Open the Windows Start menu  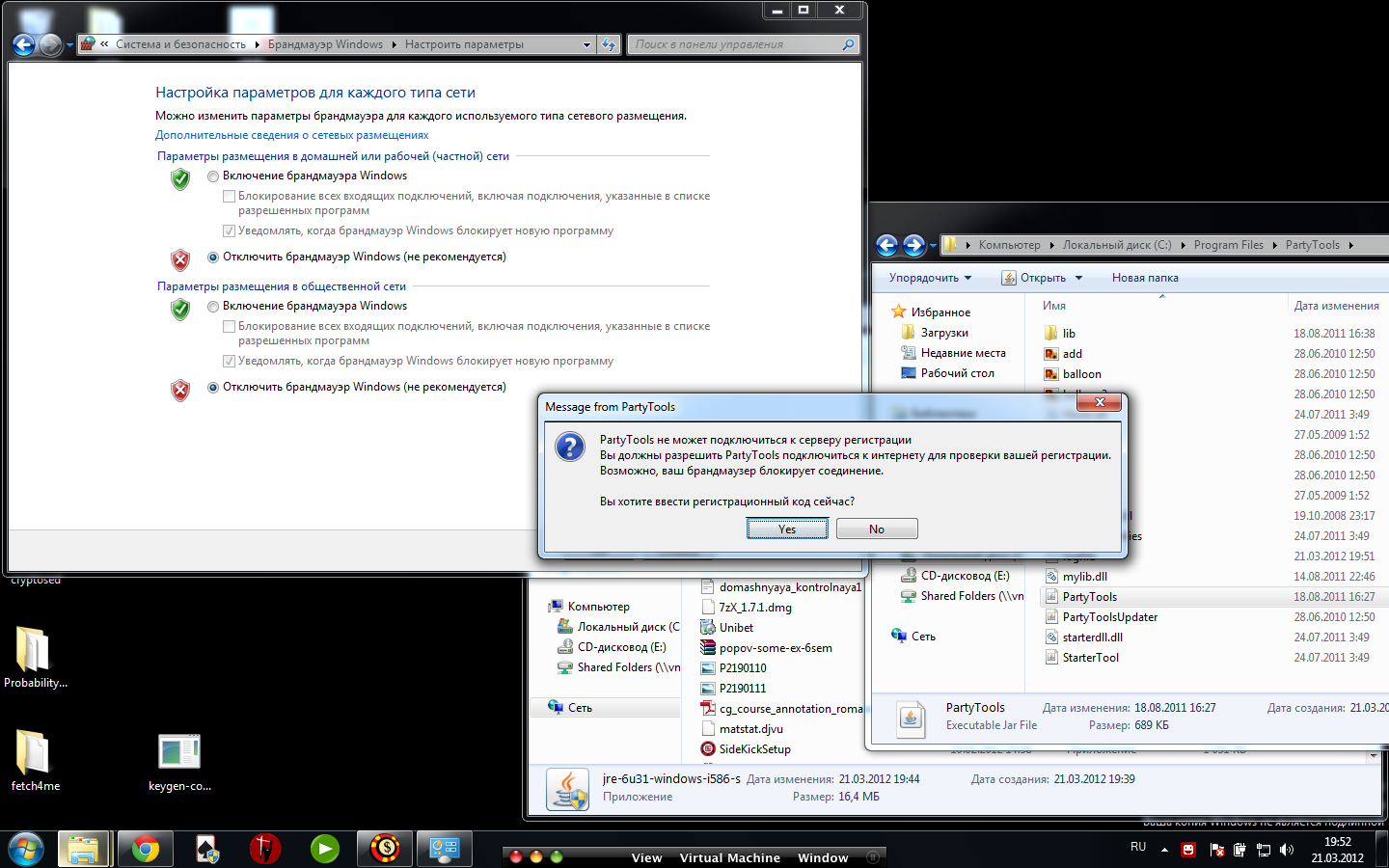25,849
